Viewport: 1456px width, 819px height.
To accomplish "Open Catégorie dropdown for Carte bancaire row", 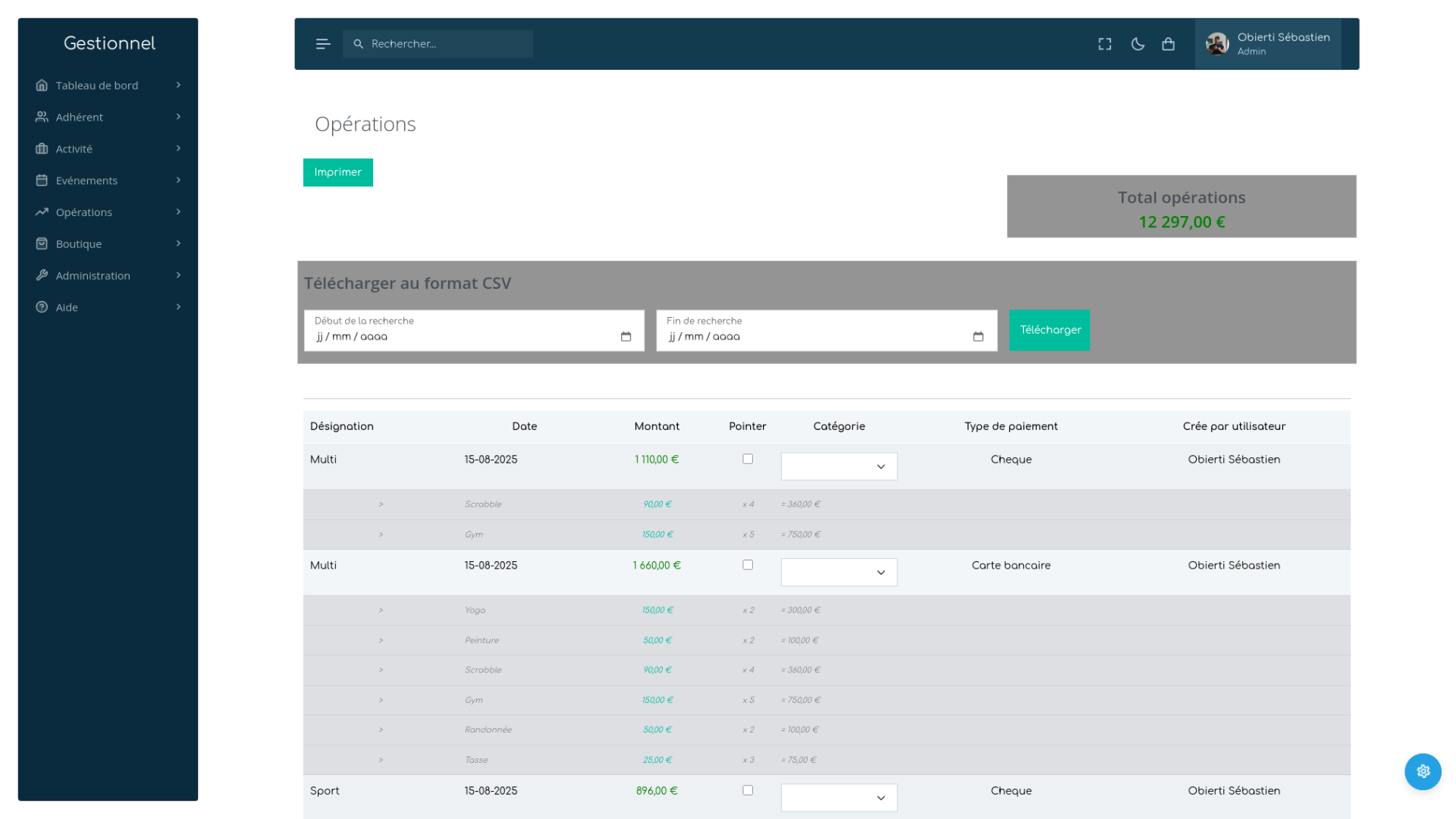I will [x=839, y=573].
